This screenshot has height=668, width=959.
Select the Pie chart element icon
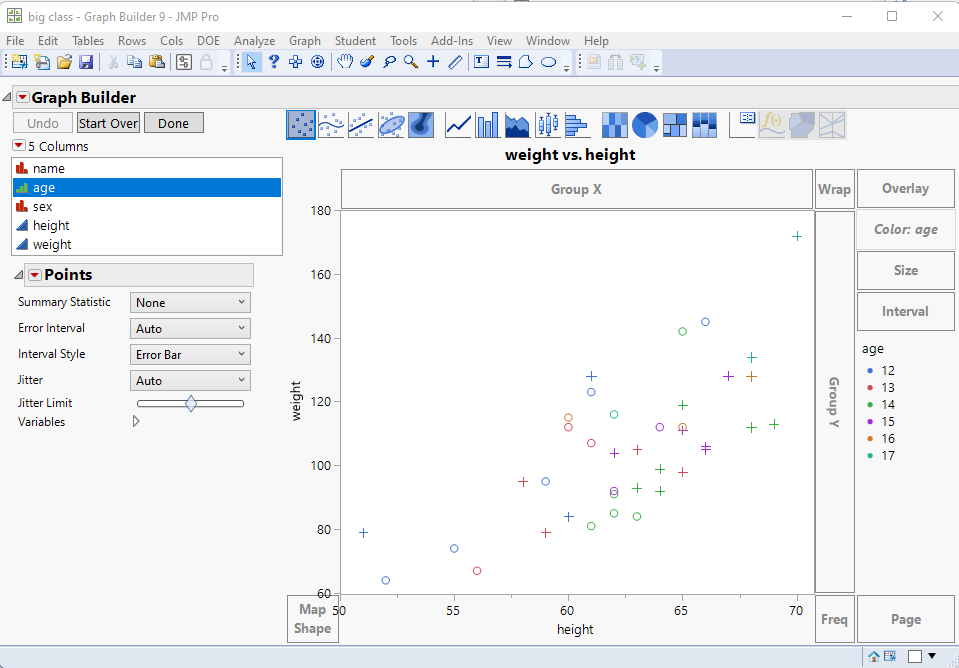pyautogui.click(x=646, y=125)
